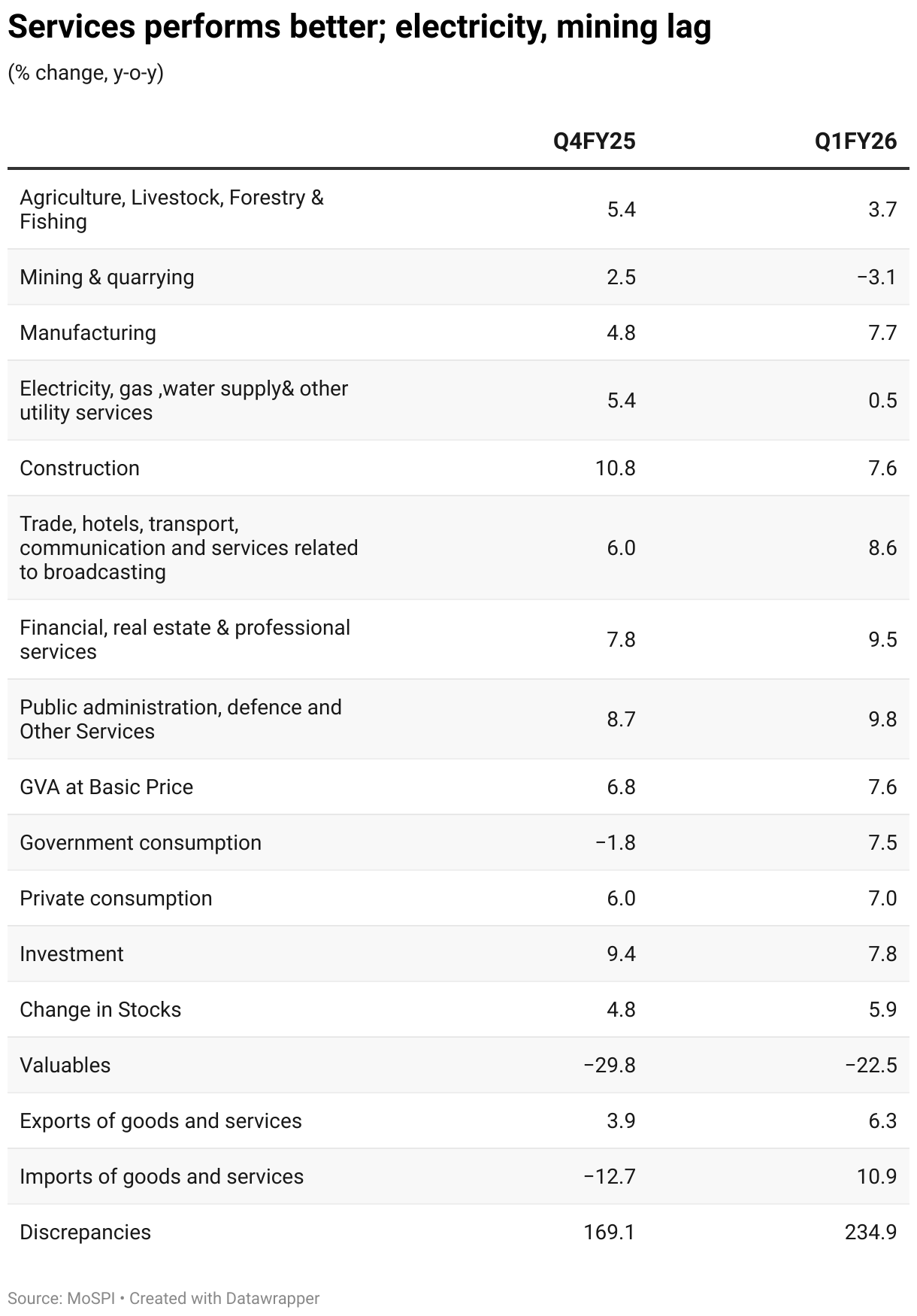Viewport: 917px width, 1316px height.
Task: Click the Q1FY26 column header
Action: (855, 141)
